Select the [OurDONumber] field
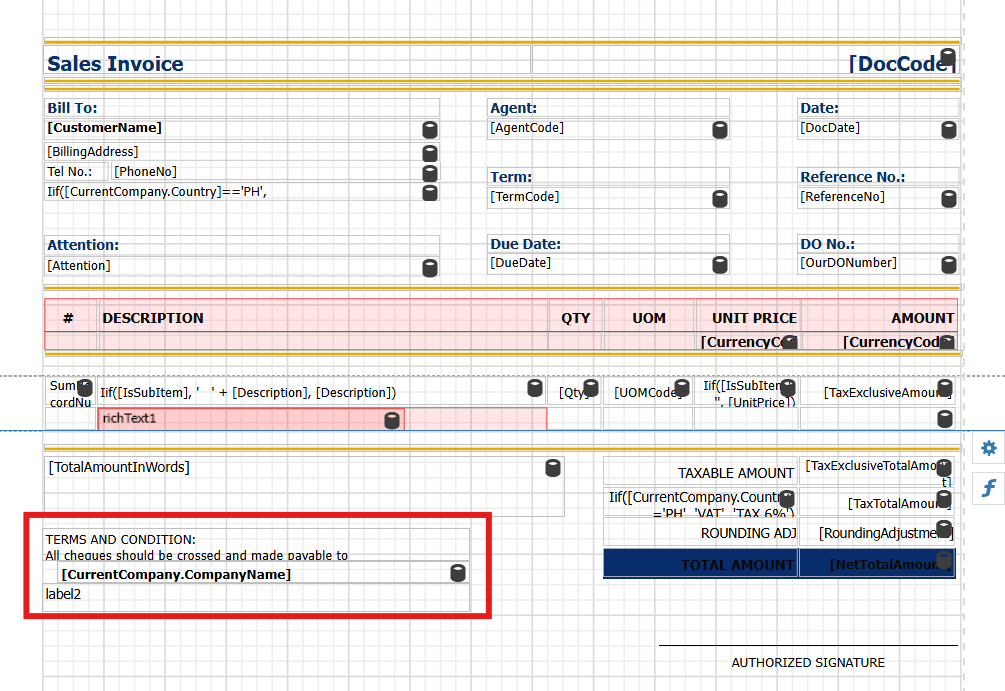Image resolution: width=1005 pixels, height=691 pixels. 878,263
